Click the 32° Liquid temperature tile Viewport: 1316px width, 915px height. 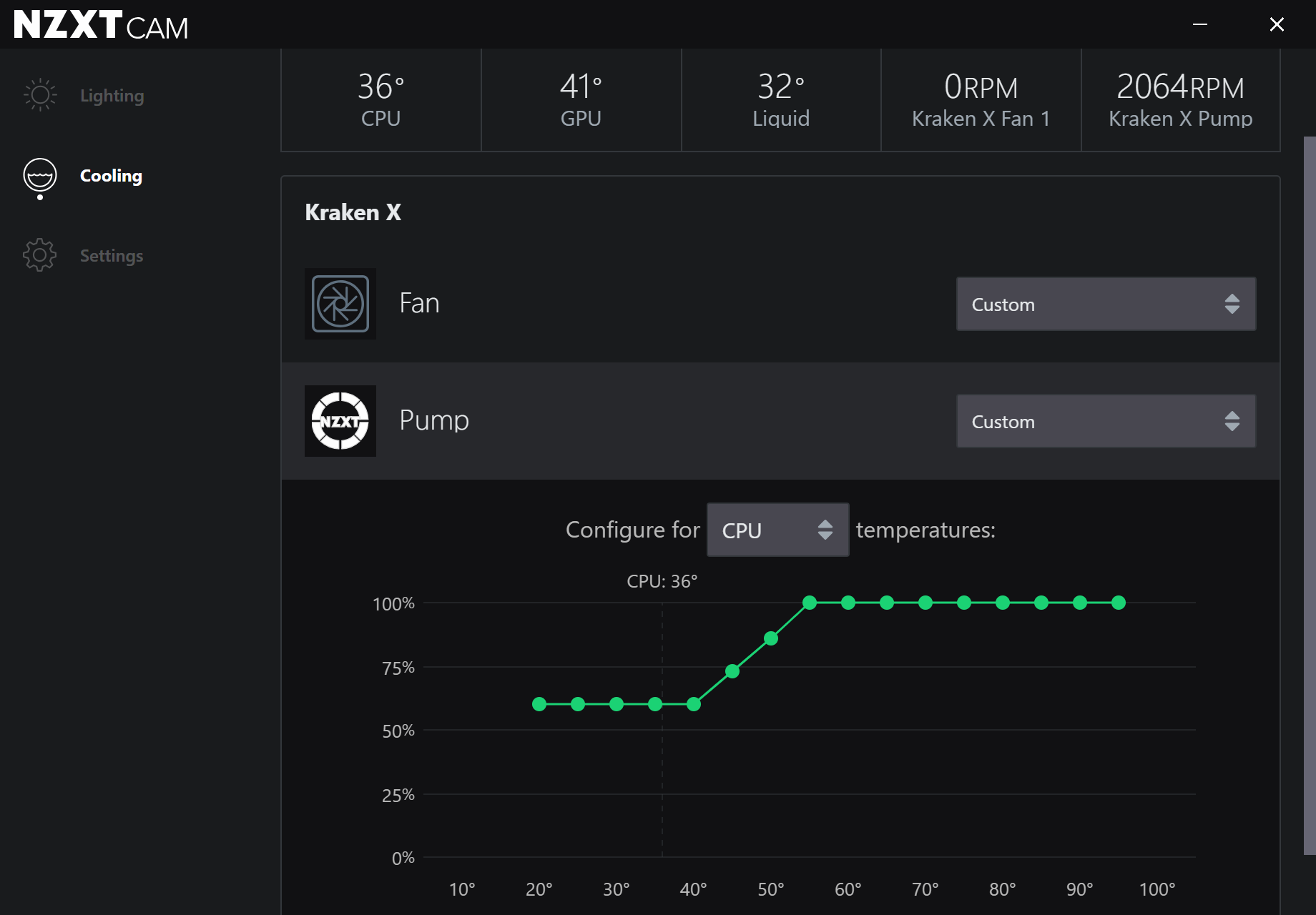coord(781,100)
